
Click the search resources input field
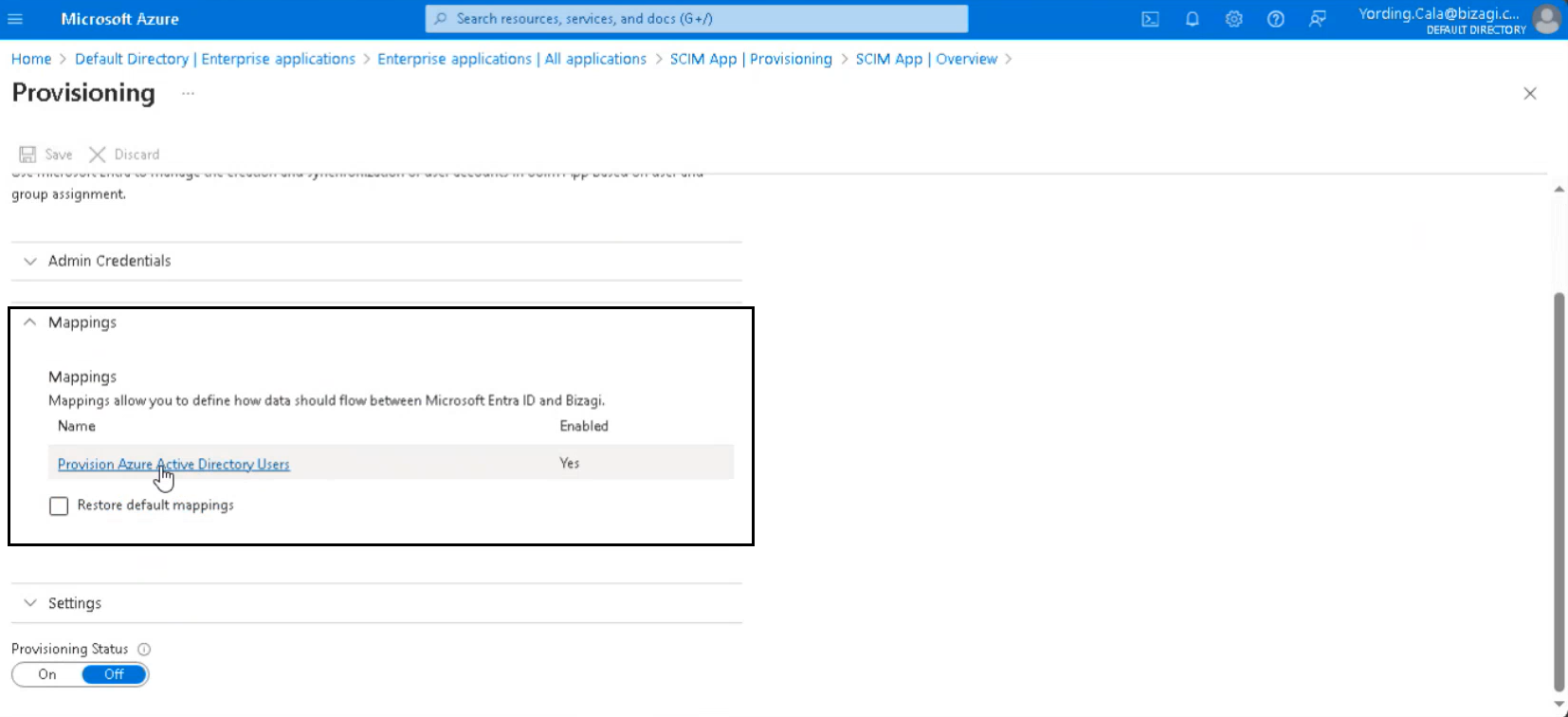click(697, 19)
